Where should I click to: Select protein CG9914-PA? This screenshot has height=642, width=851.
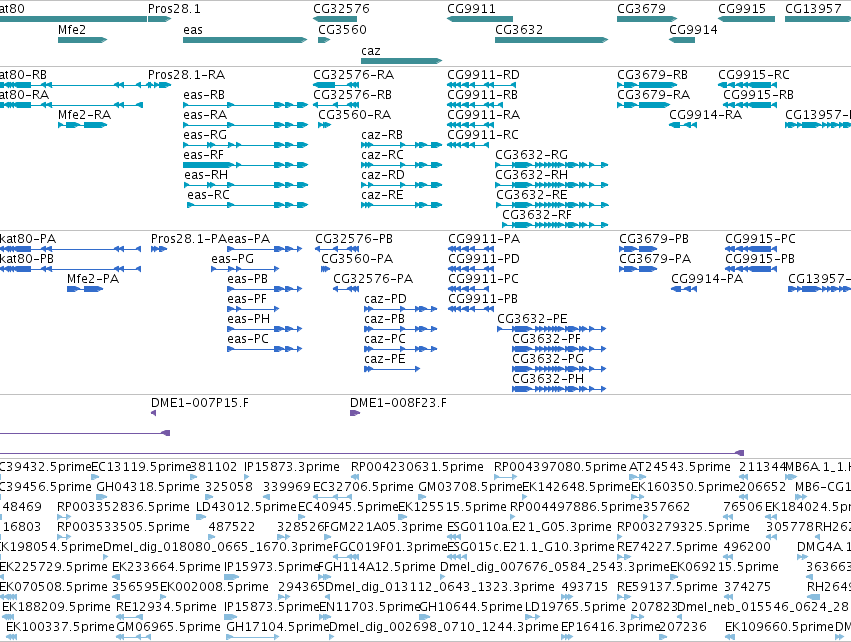(x=684, y=289)
